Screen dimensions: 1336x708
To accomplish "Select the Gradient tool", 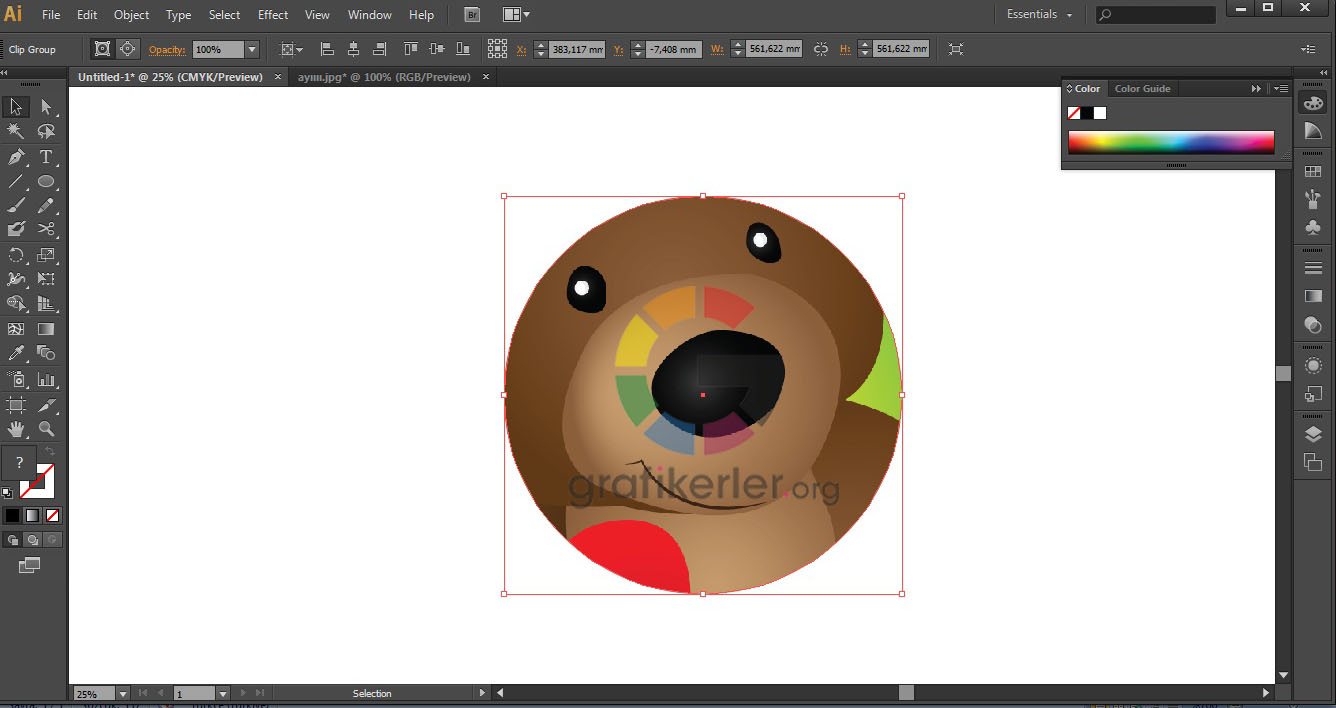I will (46, 329).
